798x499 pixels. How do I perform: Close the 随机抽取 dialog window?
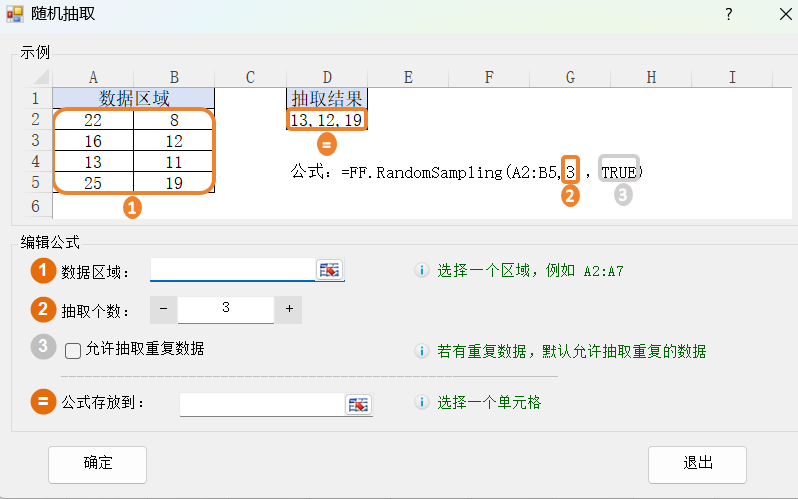774,14
